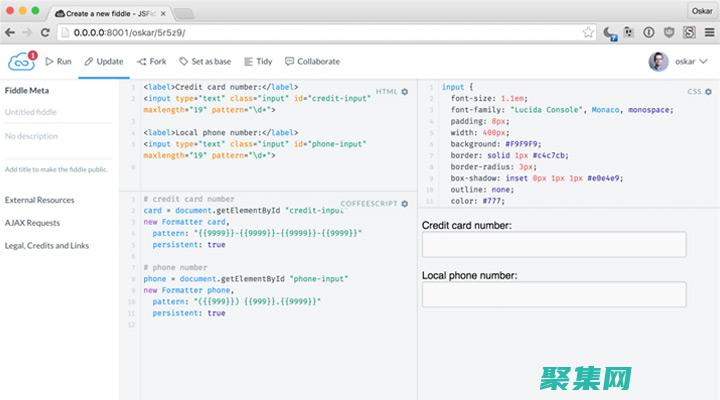720x400 pixels.
Task: Open a new browser tab
Action: click(184, 14)
